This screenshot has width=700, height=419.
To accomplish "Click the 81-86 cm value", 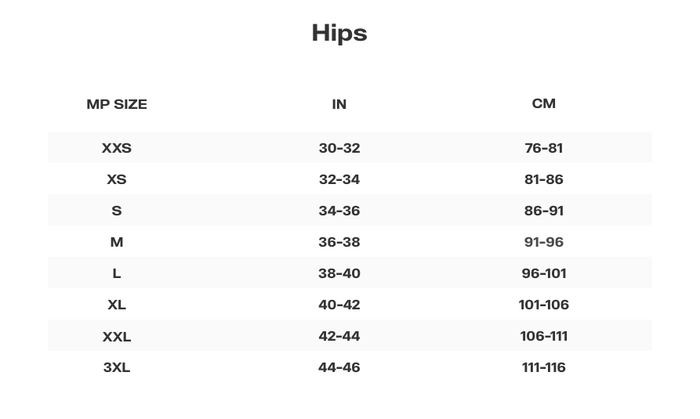I will [x=543, y=179].
